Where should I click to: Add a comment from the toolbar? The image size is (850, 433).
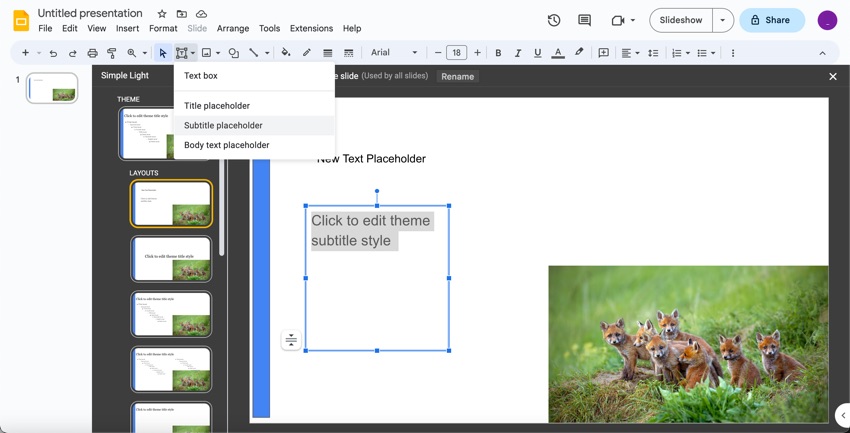[x=603, y=53]
